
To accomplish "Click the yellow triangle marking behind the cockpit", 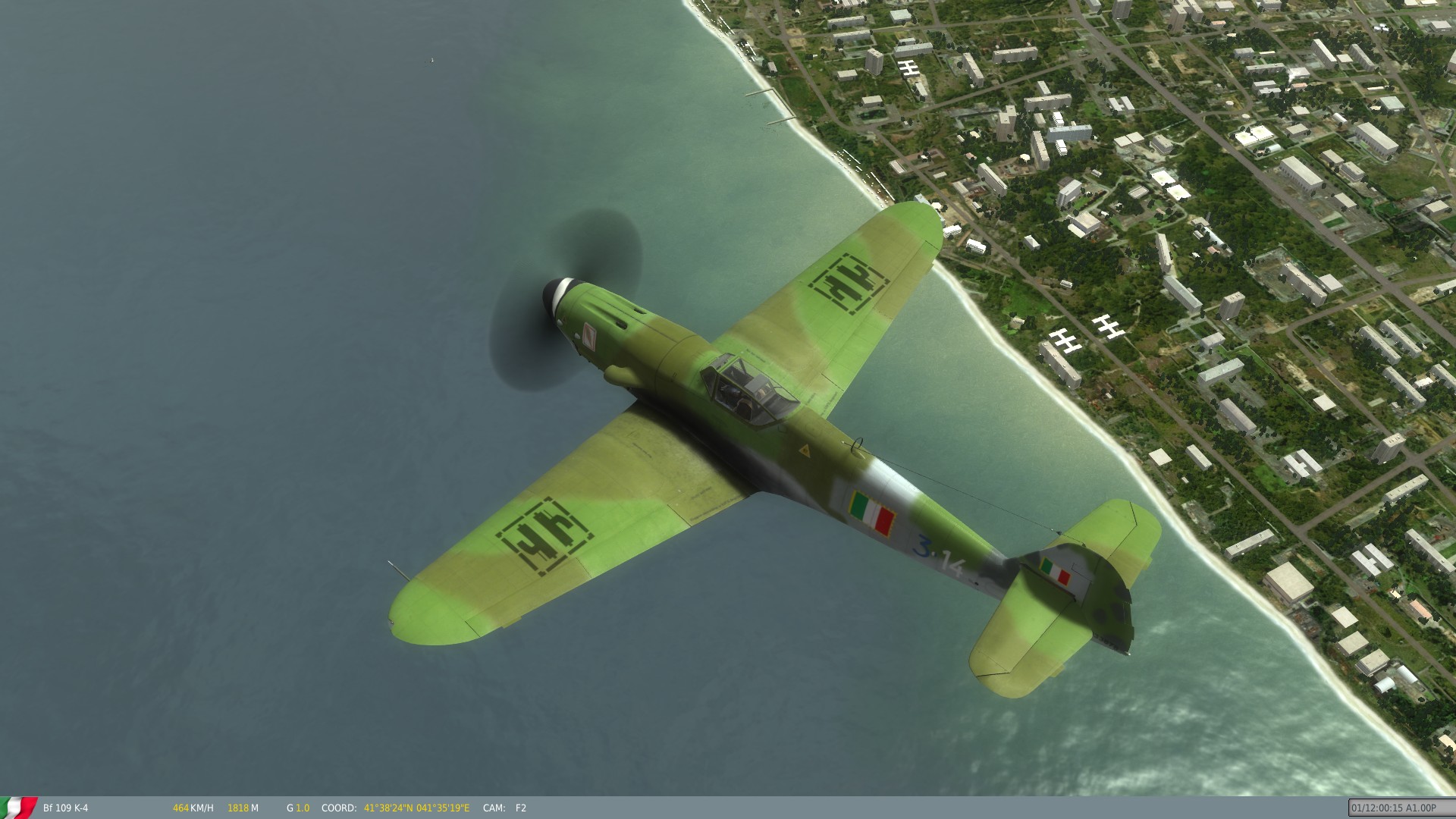I will coord(804,450).
